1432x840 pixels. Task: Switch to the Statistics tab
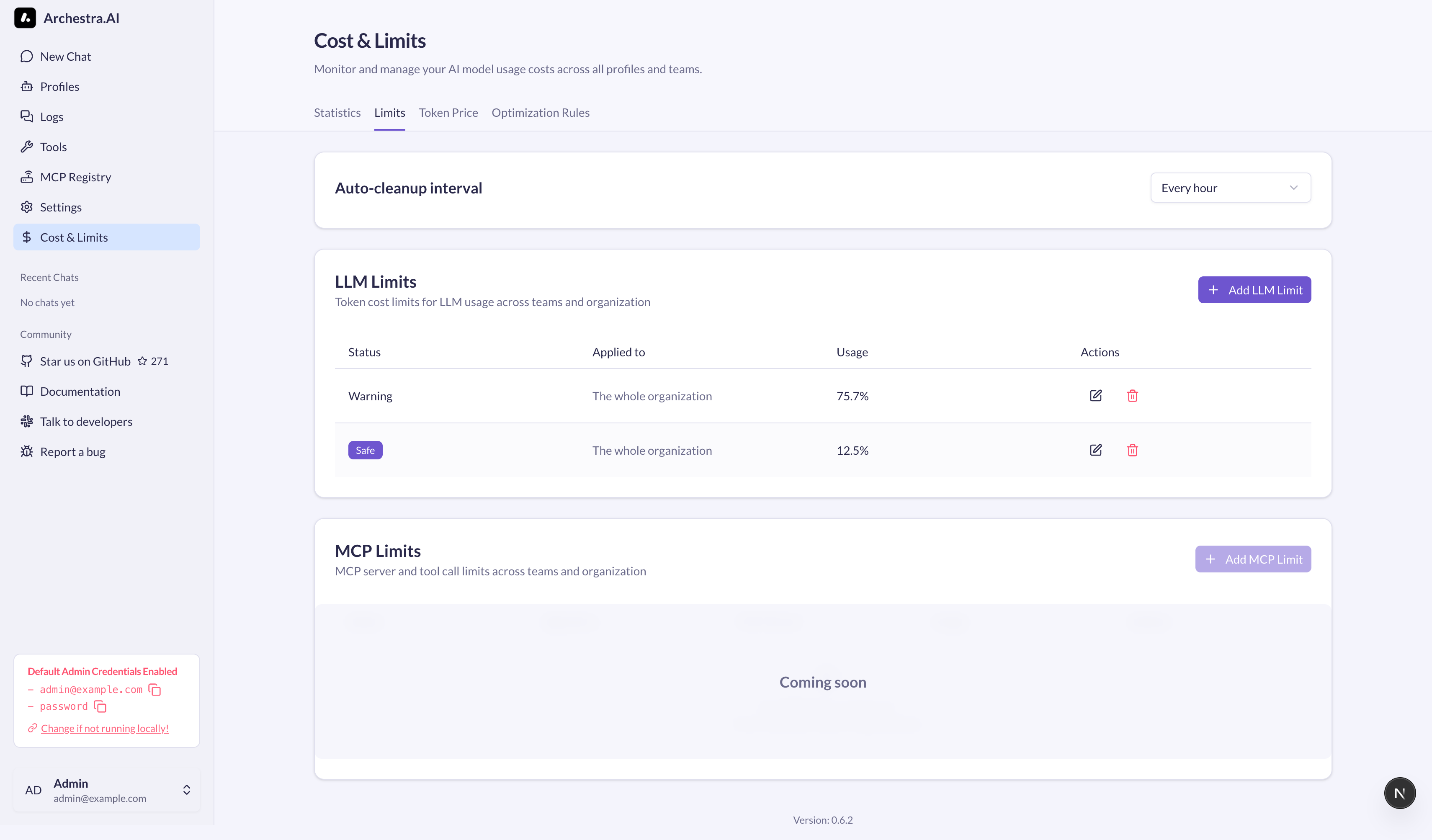pos(337,113)
